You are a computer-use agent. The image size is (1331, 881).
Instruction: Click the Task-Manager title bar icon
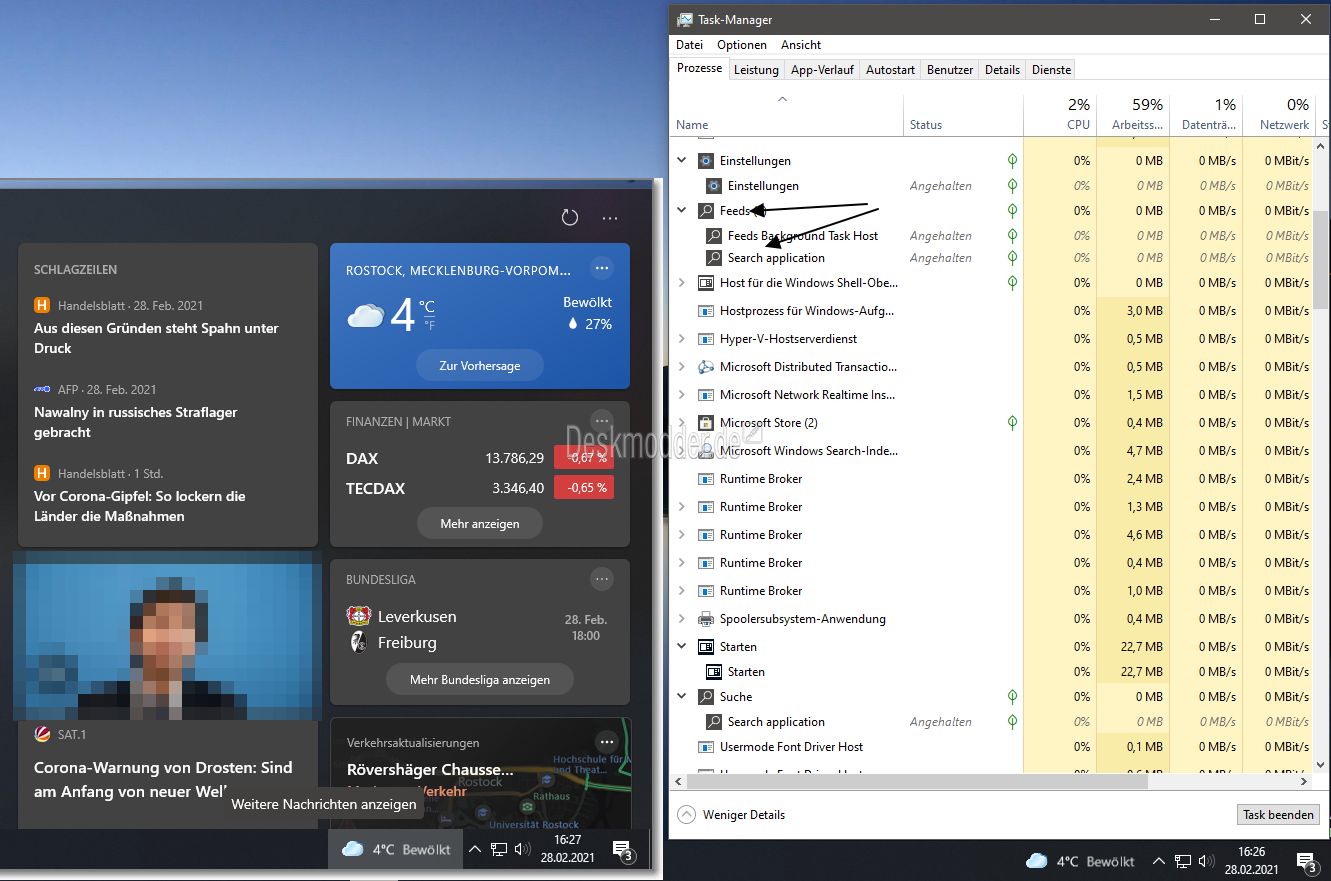(685, 19)
